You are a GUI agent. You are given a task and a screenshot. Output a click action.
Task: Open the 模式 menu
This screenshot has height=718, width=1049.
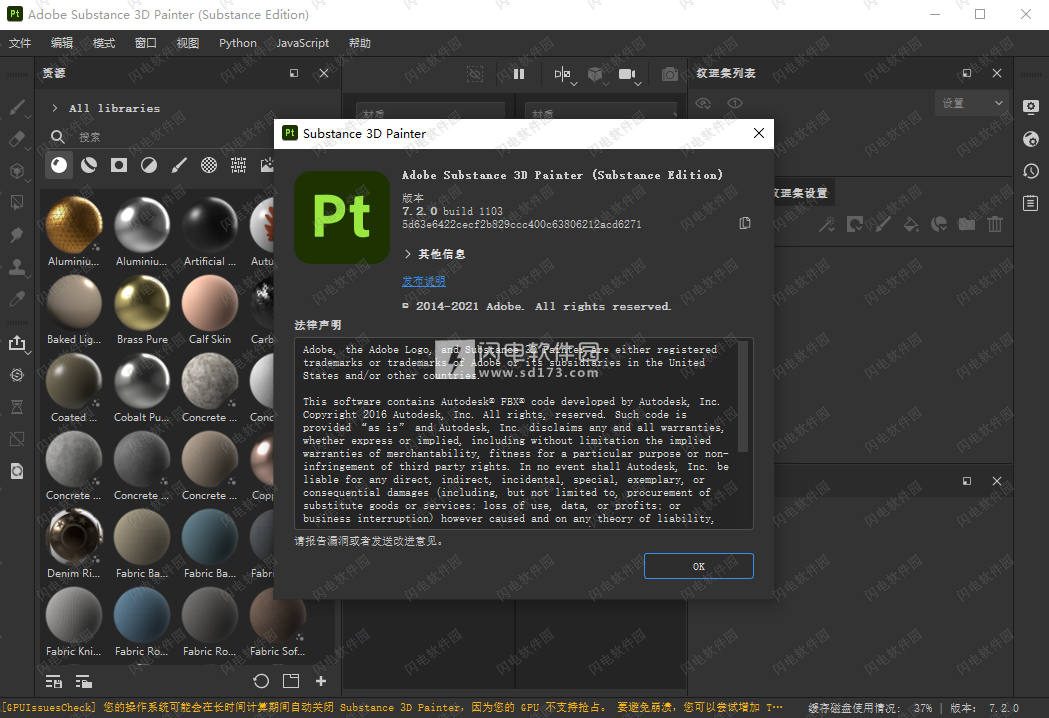coord(104,43)
